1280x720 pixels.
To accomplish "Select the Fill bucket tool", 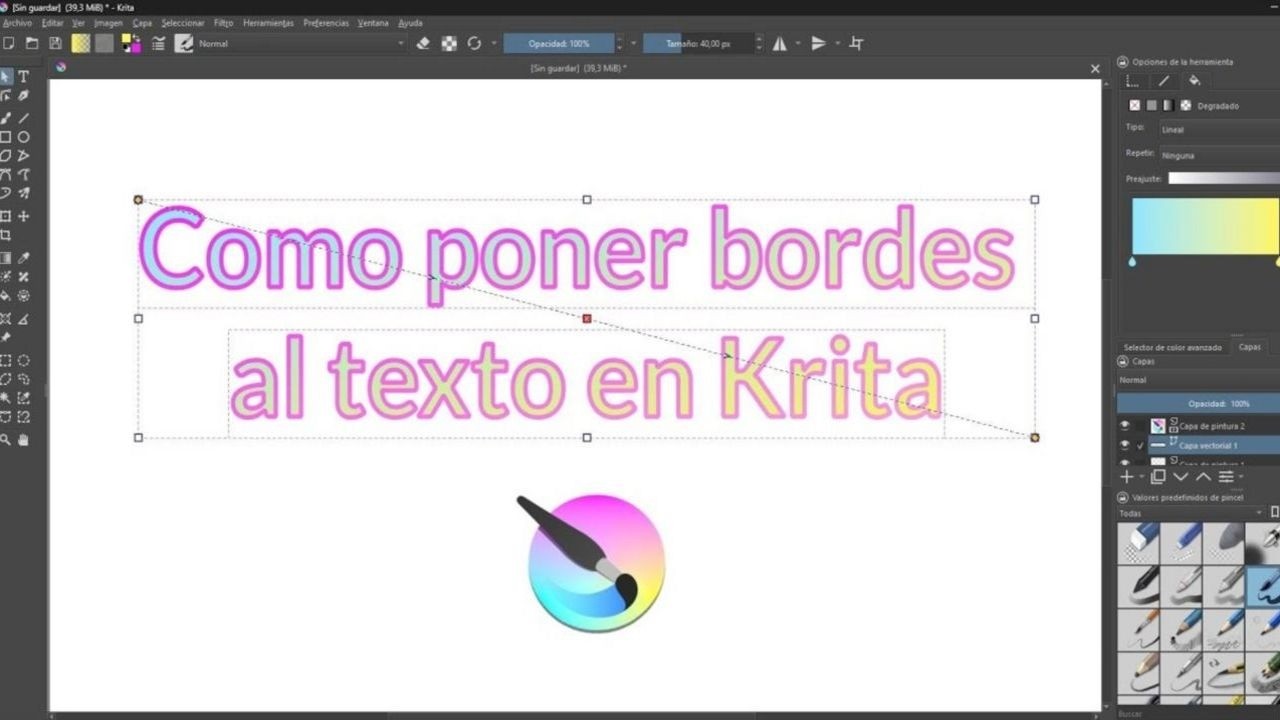I will (x=6, y=296).
